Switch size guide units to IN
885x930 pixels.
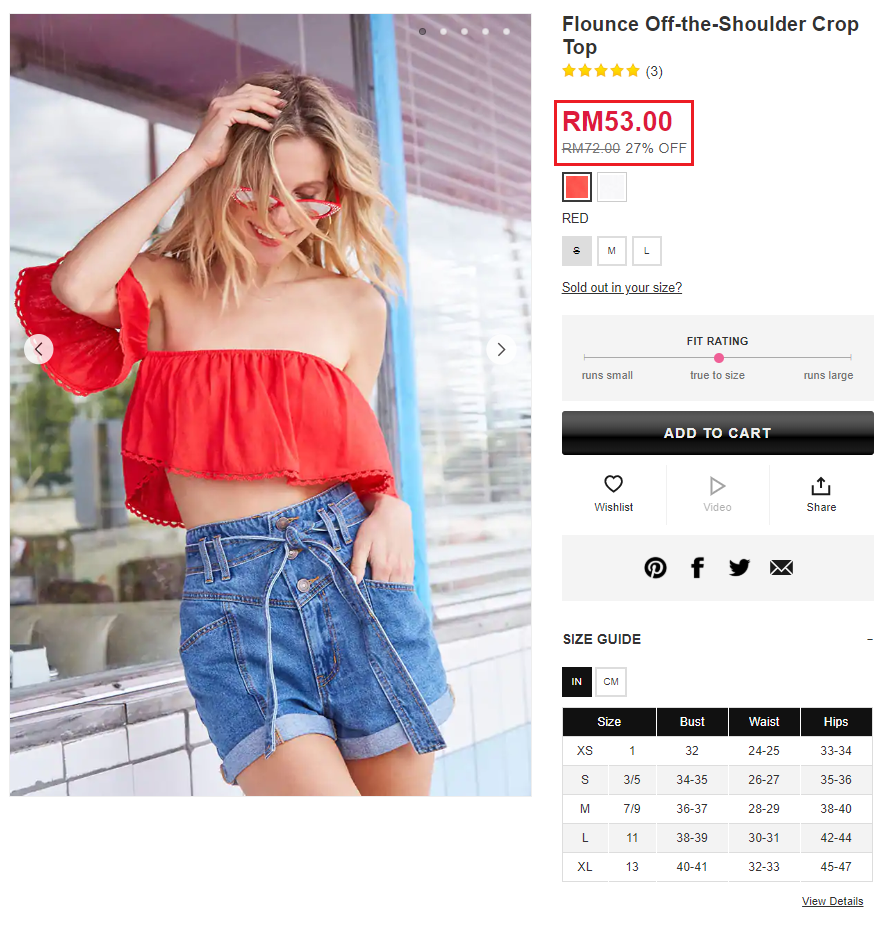pos(577,681)
